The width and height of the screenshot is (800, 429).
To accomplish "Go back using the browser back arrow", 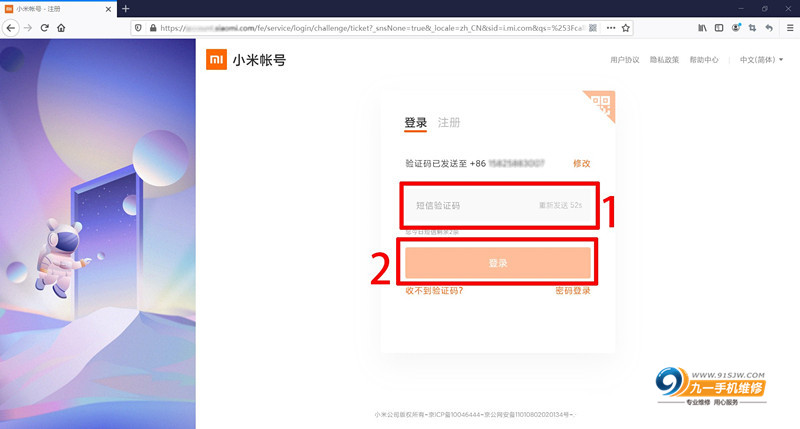I will pos(11,28).
